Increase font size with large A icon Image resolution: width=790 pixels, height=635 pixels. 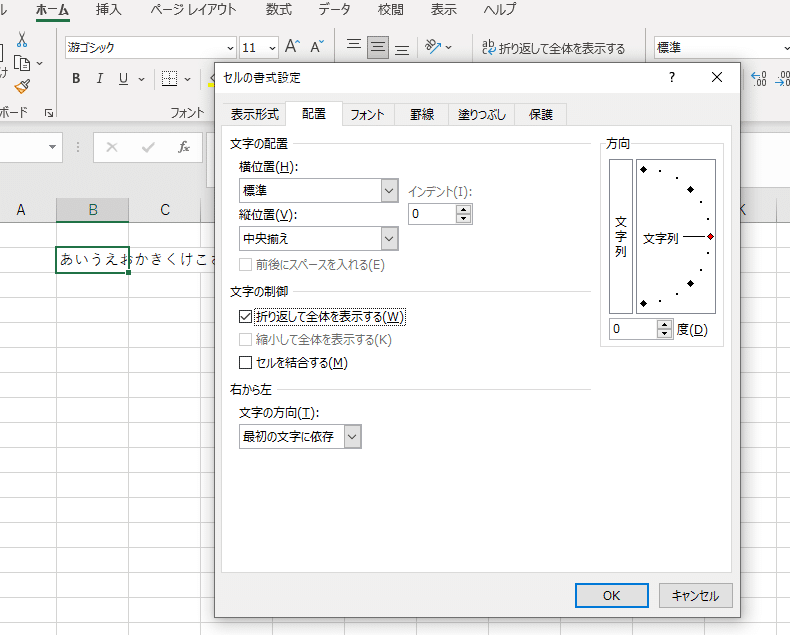292,47
